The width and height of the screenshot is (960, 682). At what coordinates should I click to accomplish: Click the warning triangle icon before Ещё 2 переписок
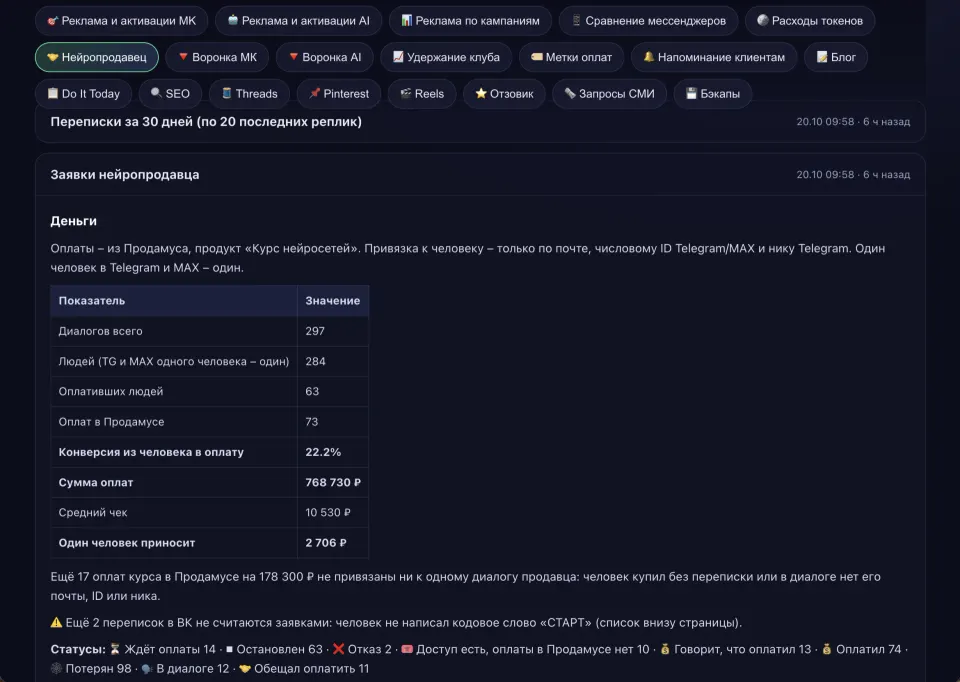coord(56,623)
